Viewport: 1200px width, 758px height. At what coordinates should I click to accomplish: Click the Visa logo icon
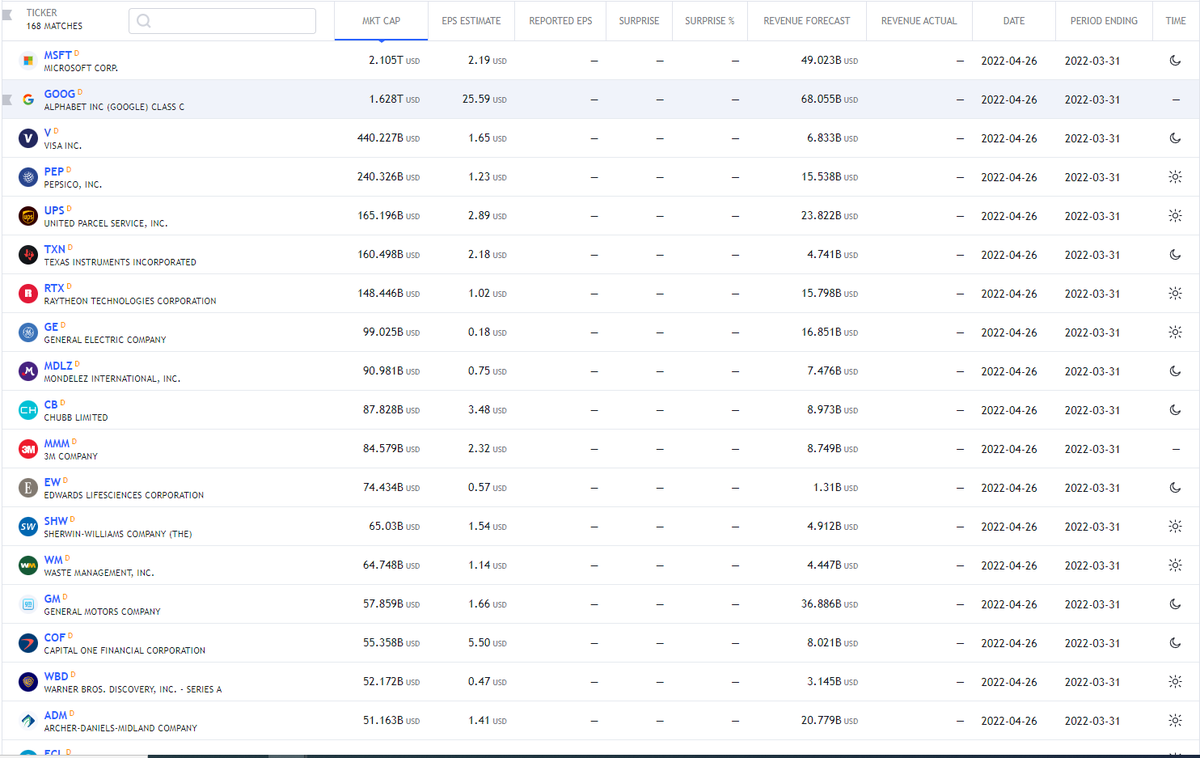(29, 139)
